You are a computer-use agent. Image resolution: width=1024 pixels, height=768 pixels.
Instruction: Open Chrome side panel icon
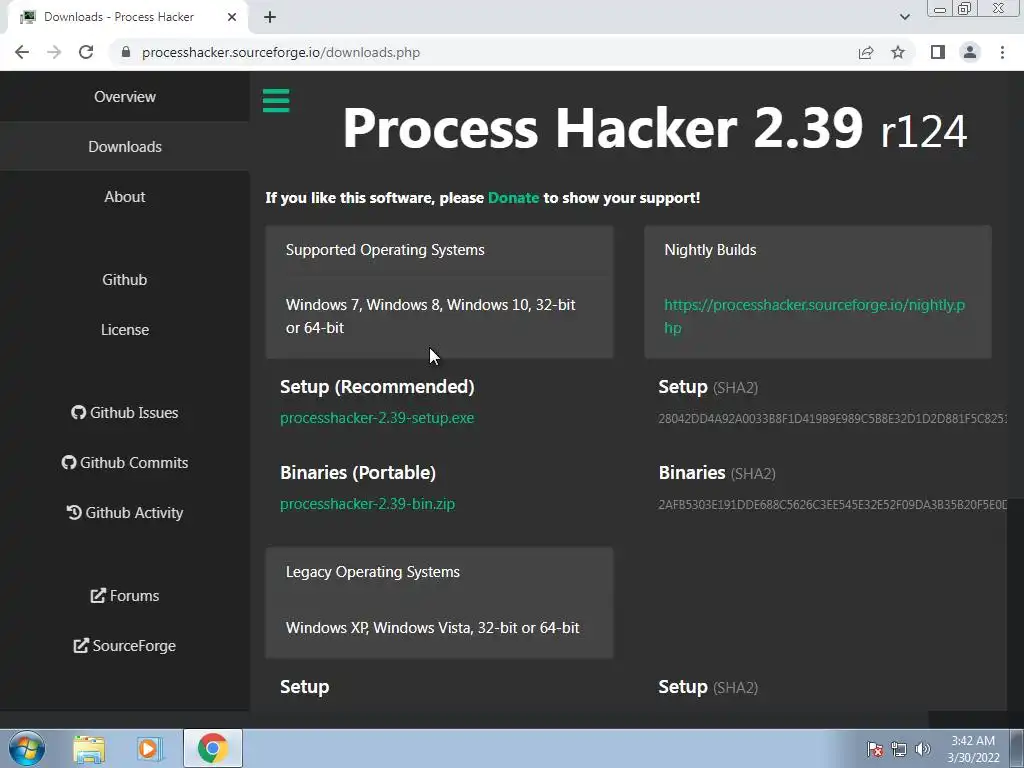pyautogui.click(x=938, y=52)
